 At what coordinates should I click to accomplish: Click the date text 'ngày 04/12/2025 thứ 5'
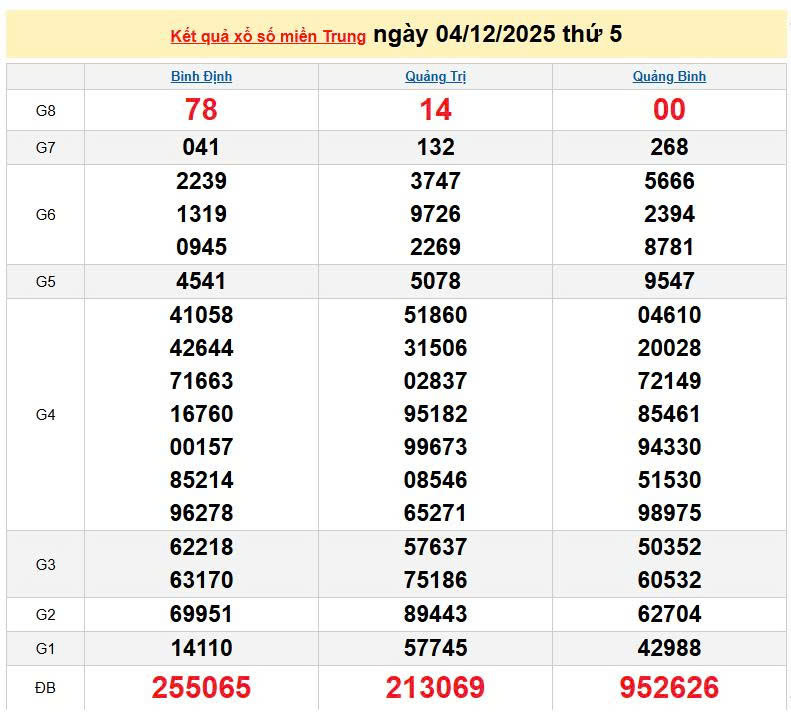(x=497, y=34)
